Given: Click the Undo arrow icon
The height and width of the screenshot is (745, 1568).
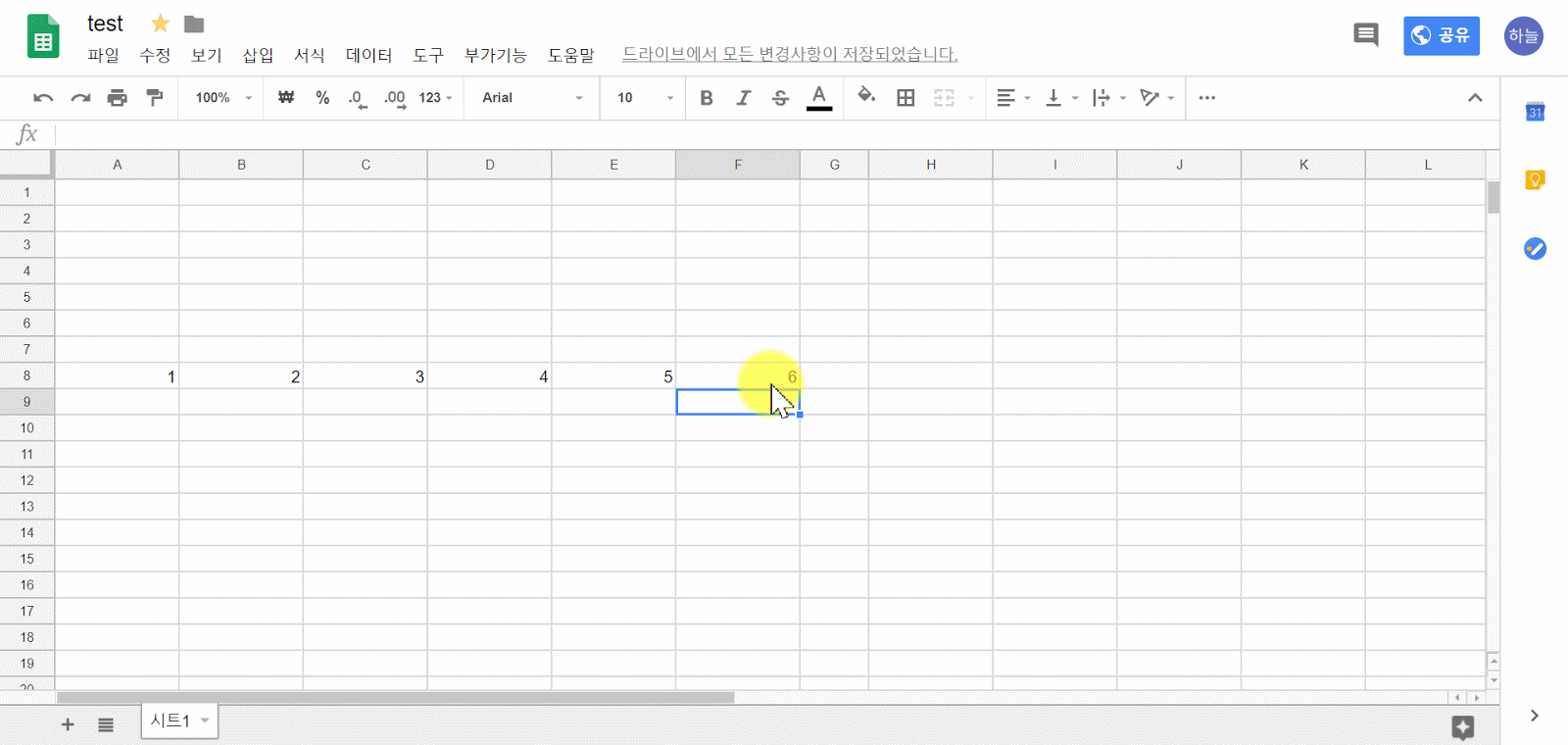Looking at the screenshot, I should (x=43, y=98).
